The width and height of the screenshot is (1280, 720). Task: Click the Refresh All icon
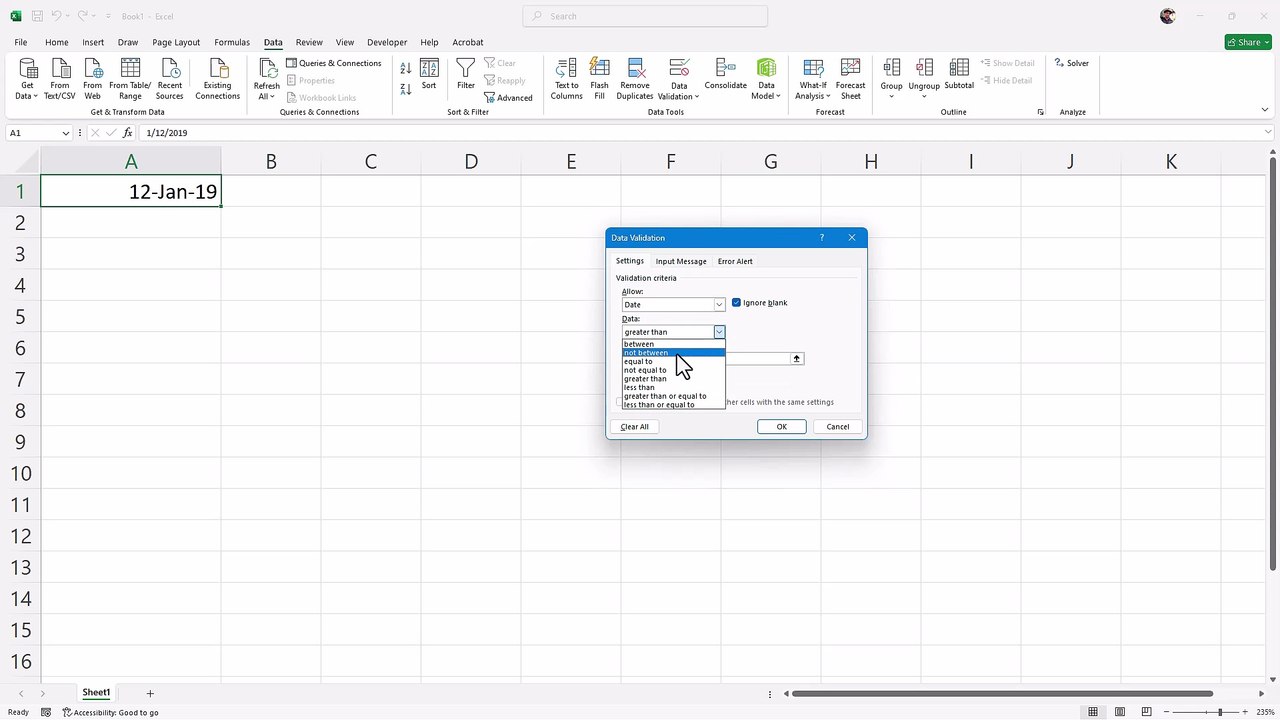267,68
